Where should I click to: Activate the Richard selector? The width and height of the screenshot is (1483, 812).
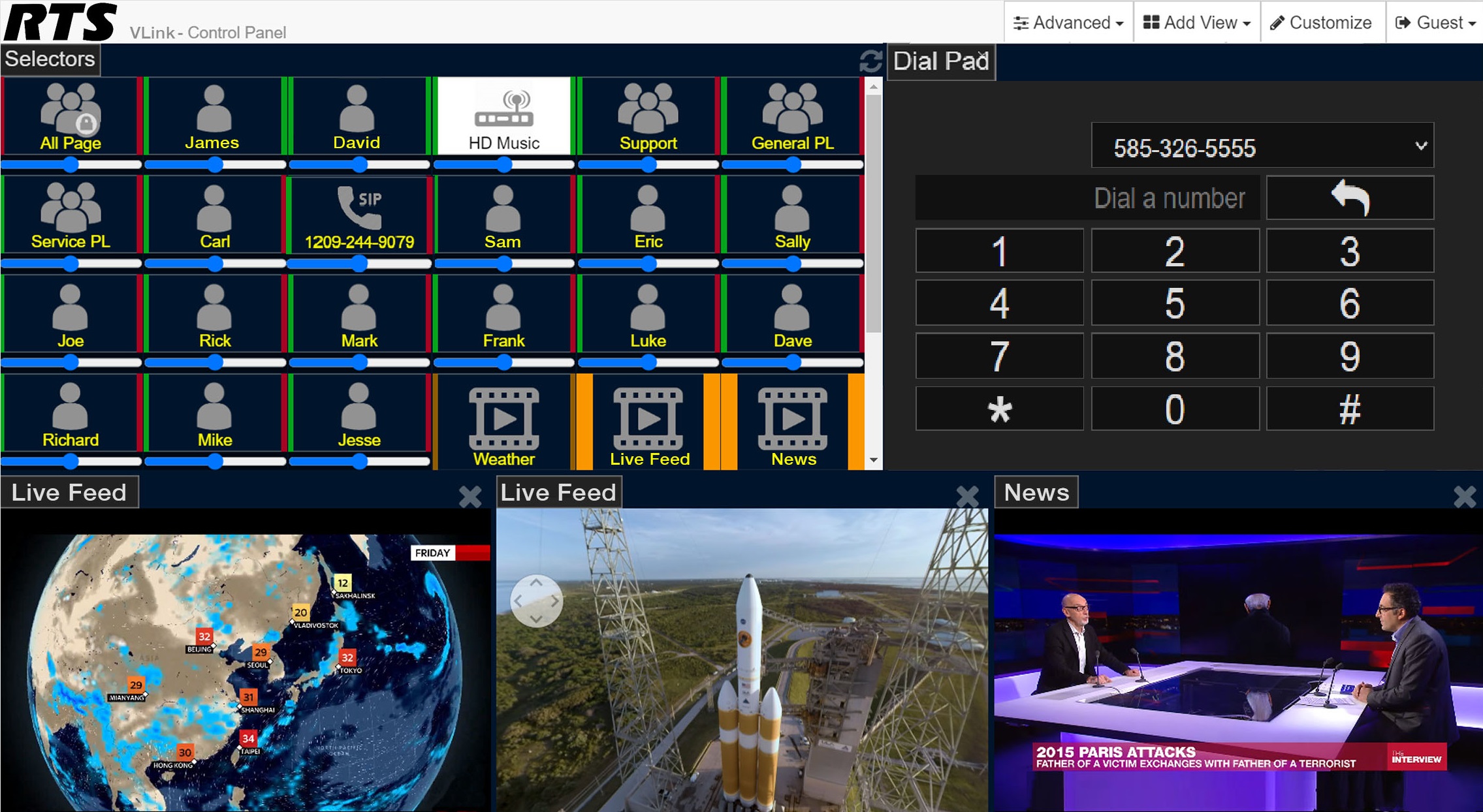(x=71, y=413)
